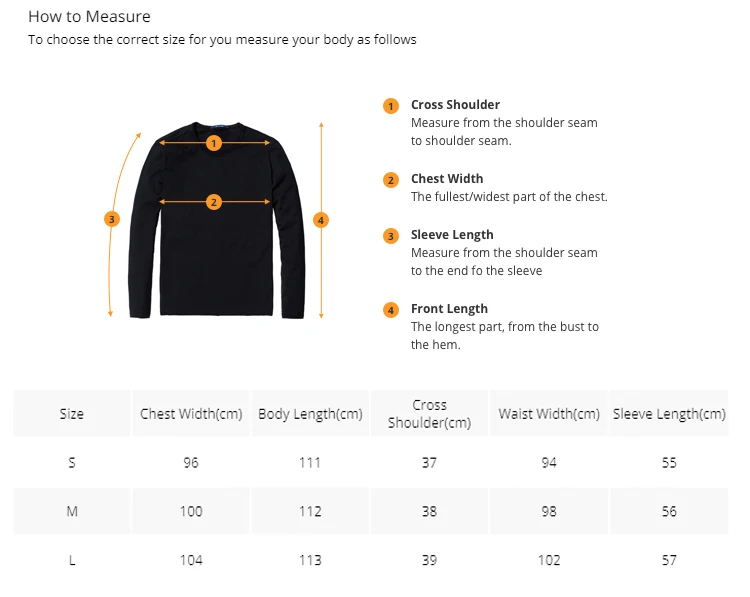Select the Chest Width legend number icon
Viewport: 750px width, 597px height.
click(x=391, y=180)
